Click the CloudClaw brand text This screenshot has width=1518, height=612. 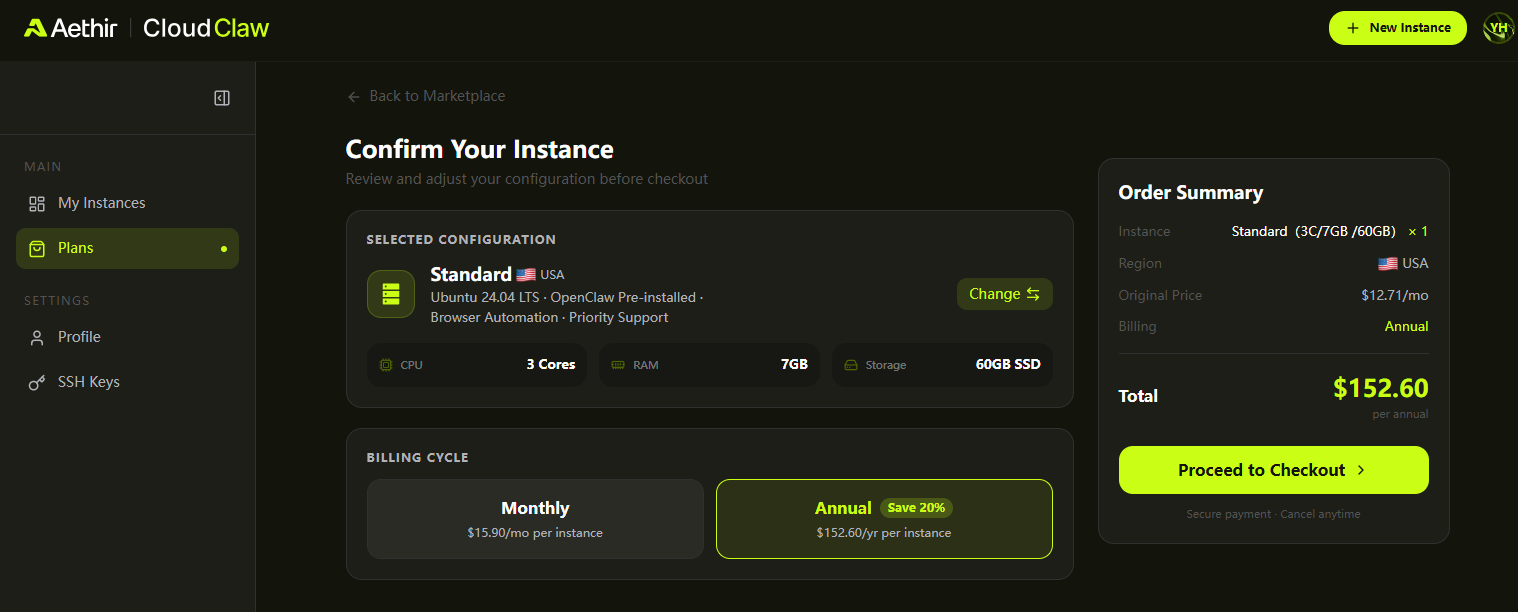pyautogui.click(x=206, y=28)
